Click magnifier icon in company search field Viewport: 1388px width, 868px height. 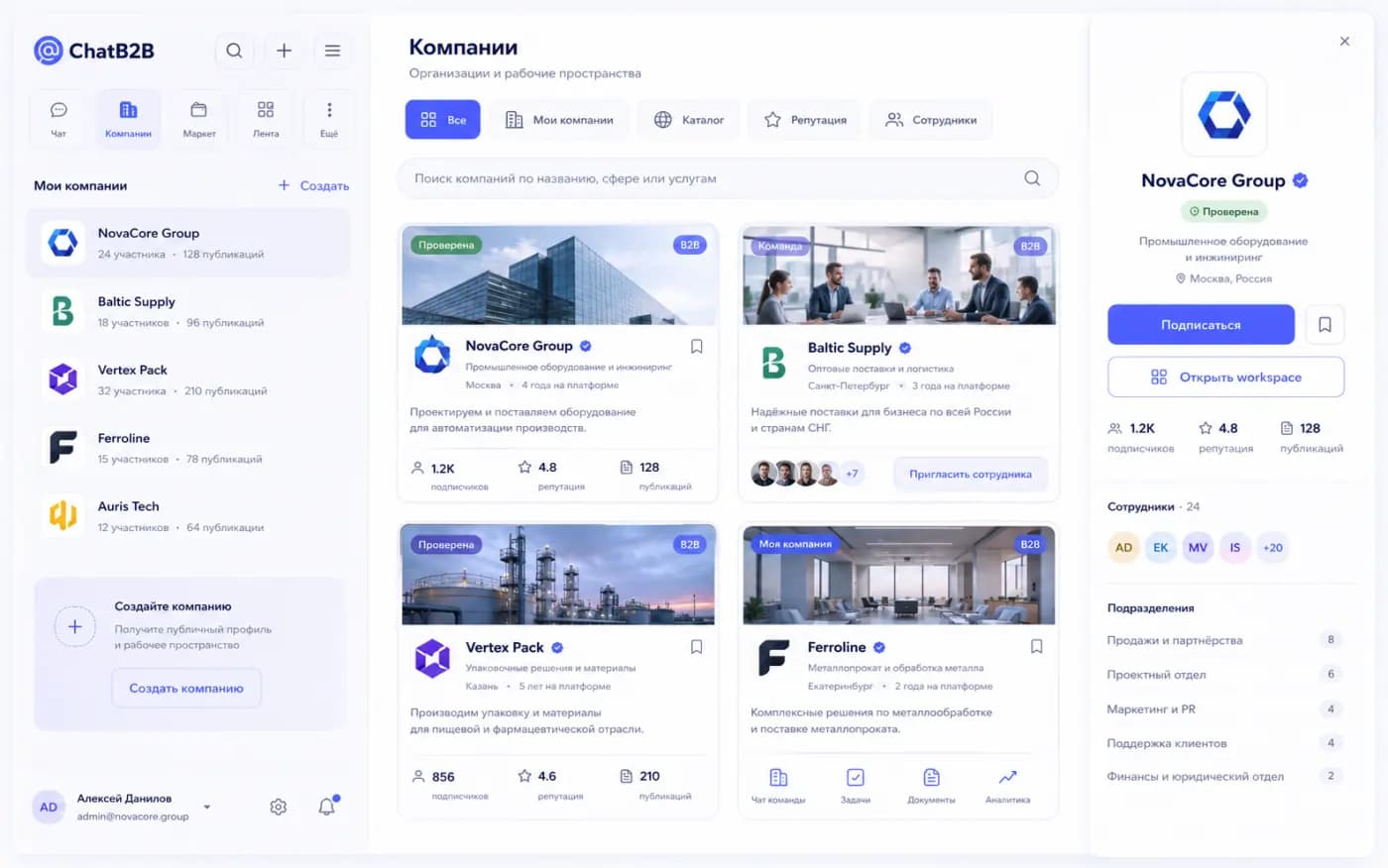(x=1032, y=178)
